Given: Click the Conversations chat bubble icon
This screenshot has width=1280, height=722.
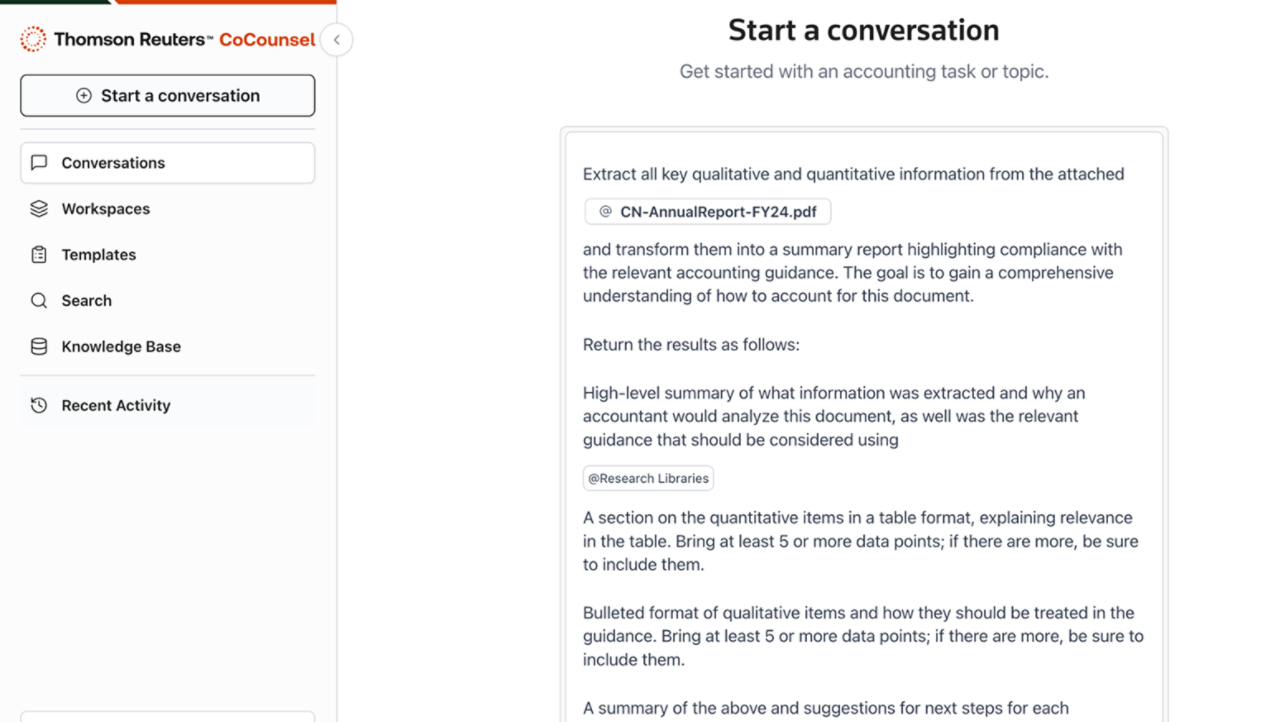Looking at the screenshot, I should pyautogui.click(x=39, y=163).
